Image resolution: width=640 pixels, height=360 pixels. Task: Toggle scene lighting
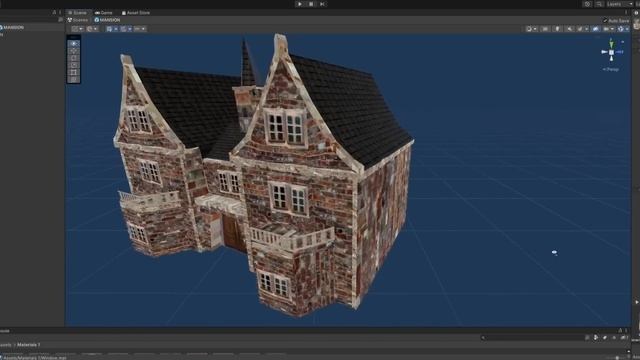click(x=557, y=29)
